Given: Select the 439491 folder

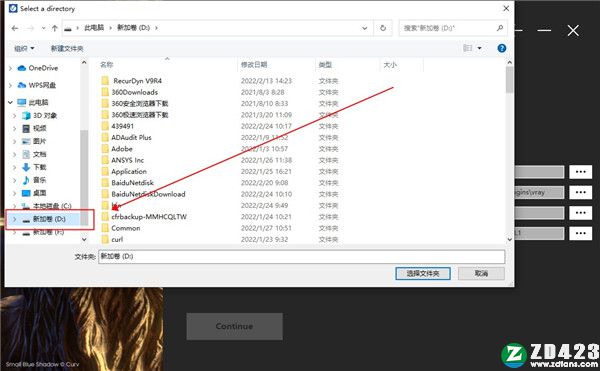Looking at the screenshot, I should [x=122, y=126].
